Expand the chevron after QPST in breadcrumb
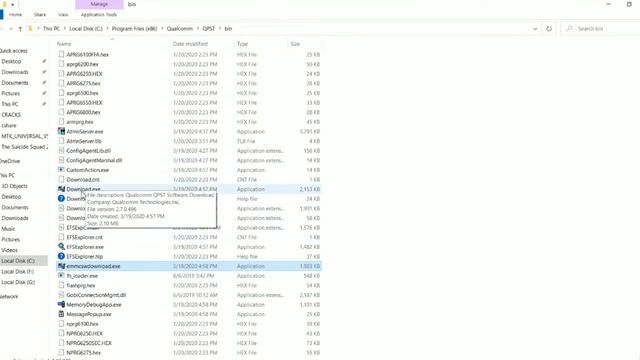 tap(220, 29)
